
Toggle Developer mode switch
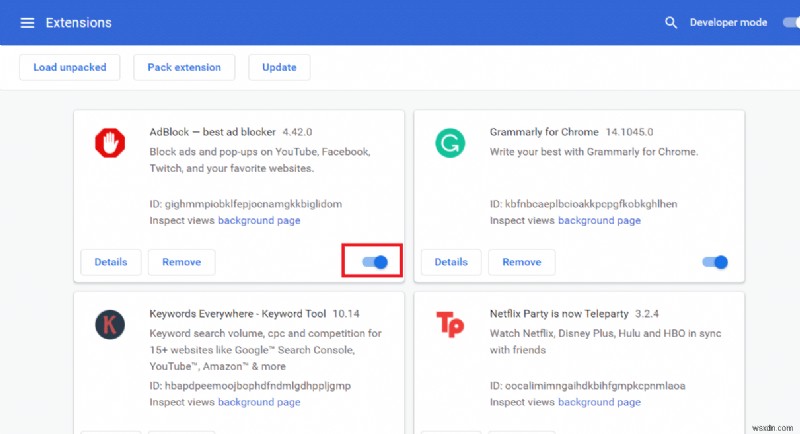pyautogui.click(x=790, y=22)
